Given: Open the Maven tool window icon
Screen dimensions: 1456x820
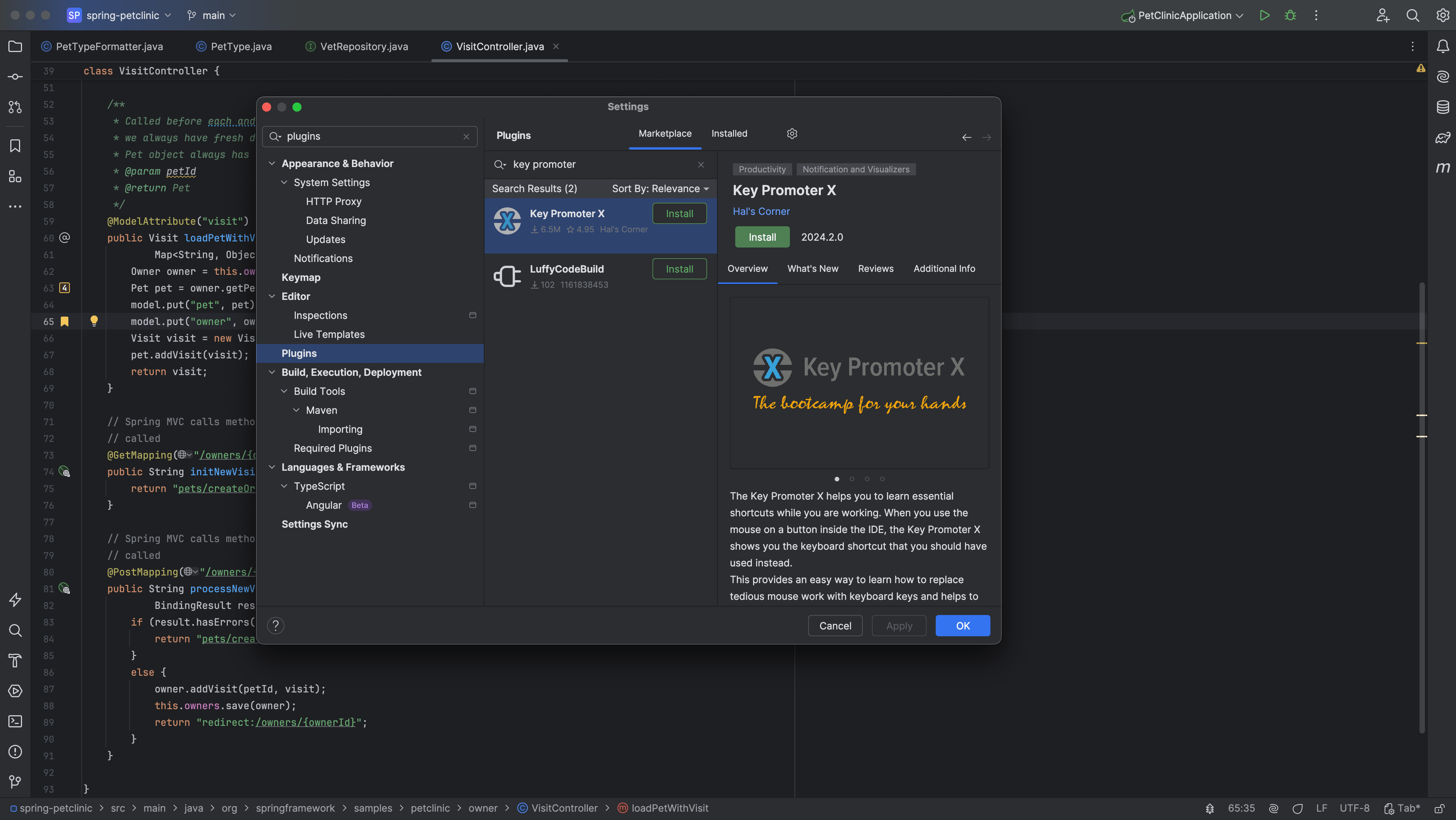Looking at the screenshot, I should (x=1442, y=167).
